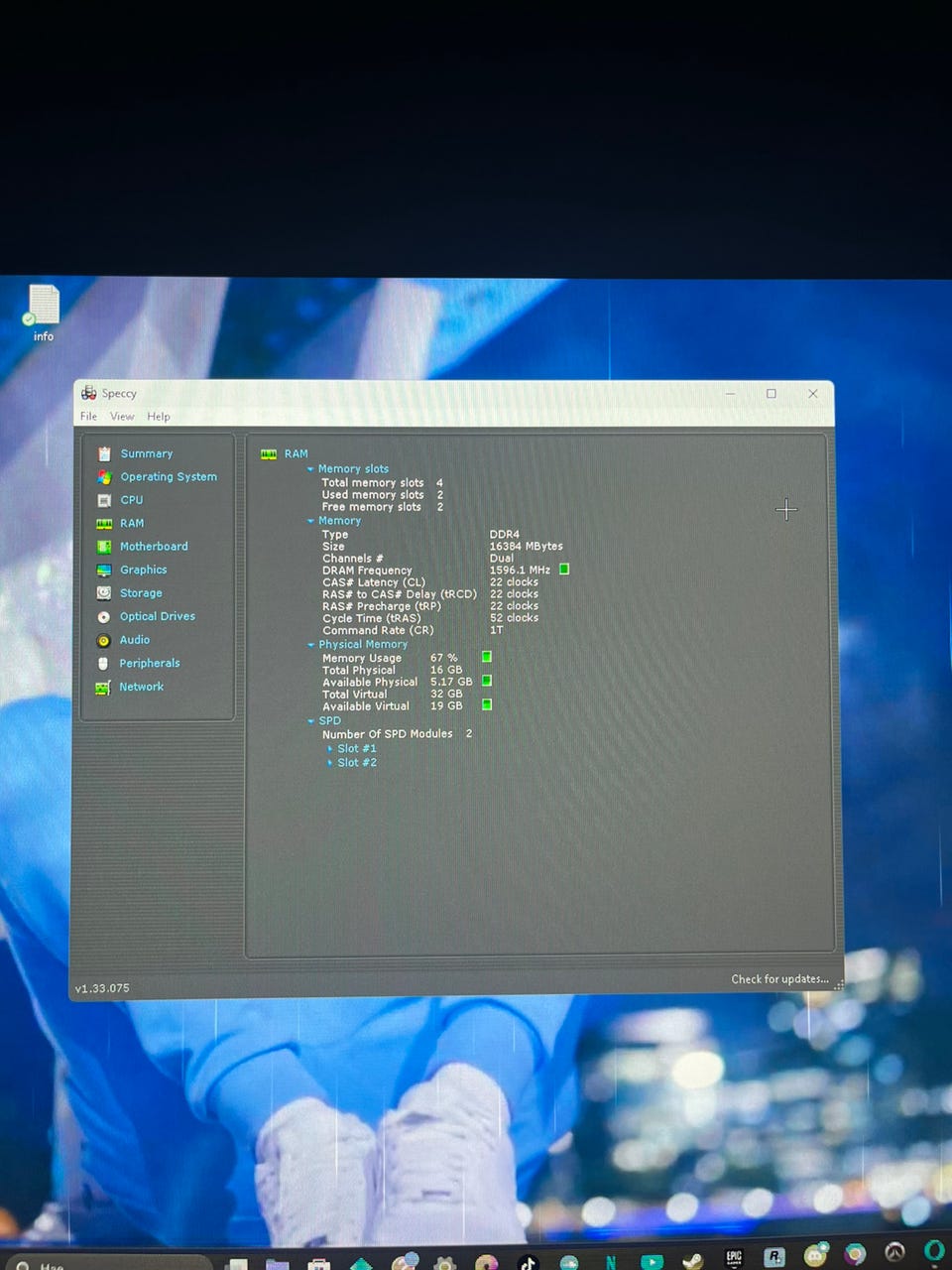This screenshot has height=1270, width=952.
Task: Click the 16384 MBytes size value
Action: click(526, 547)
